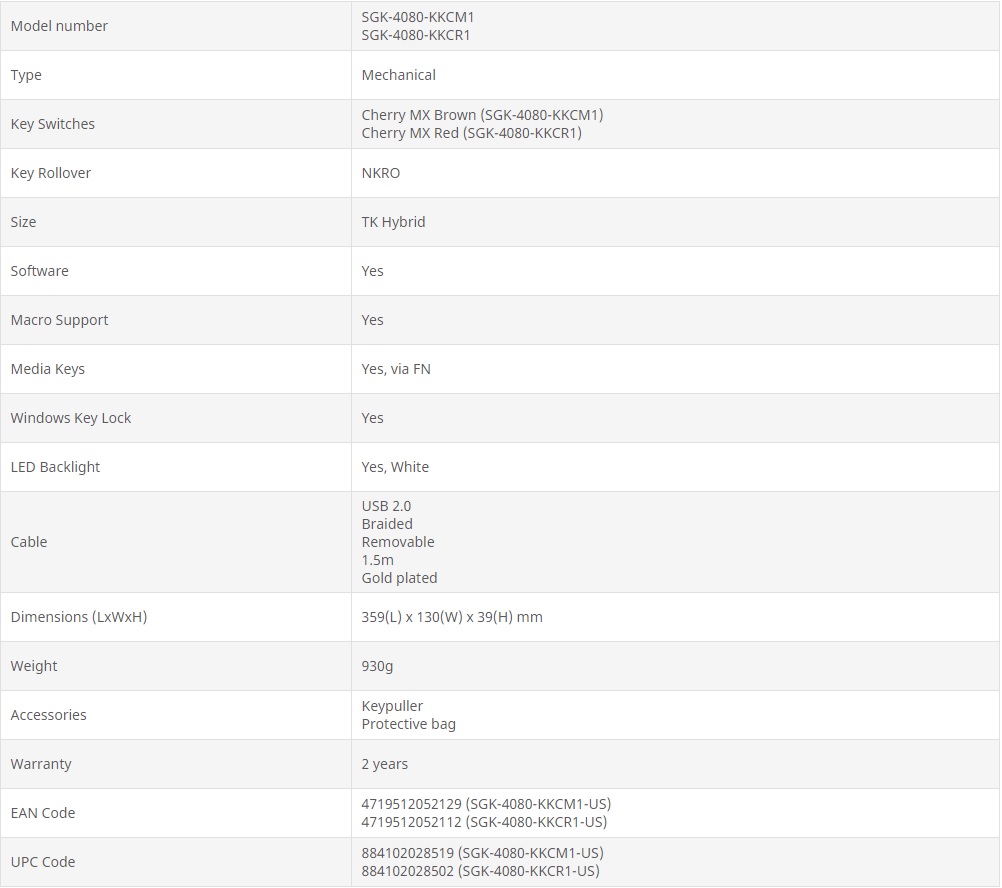The image size is (1002, 888).
Task: Select the Gold plated cable text
Action: pyautogui.click(x=399, y=578)
